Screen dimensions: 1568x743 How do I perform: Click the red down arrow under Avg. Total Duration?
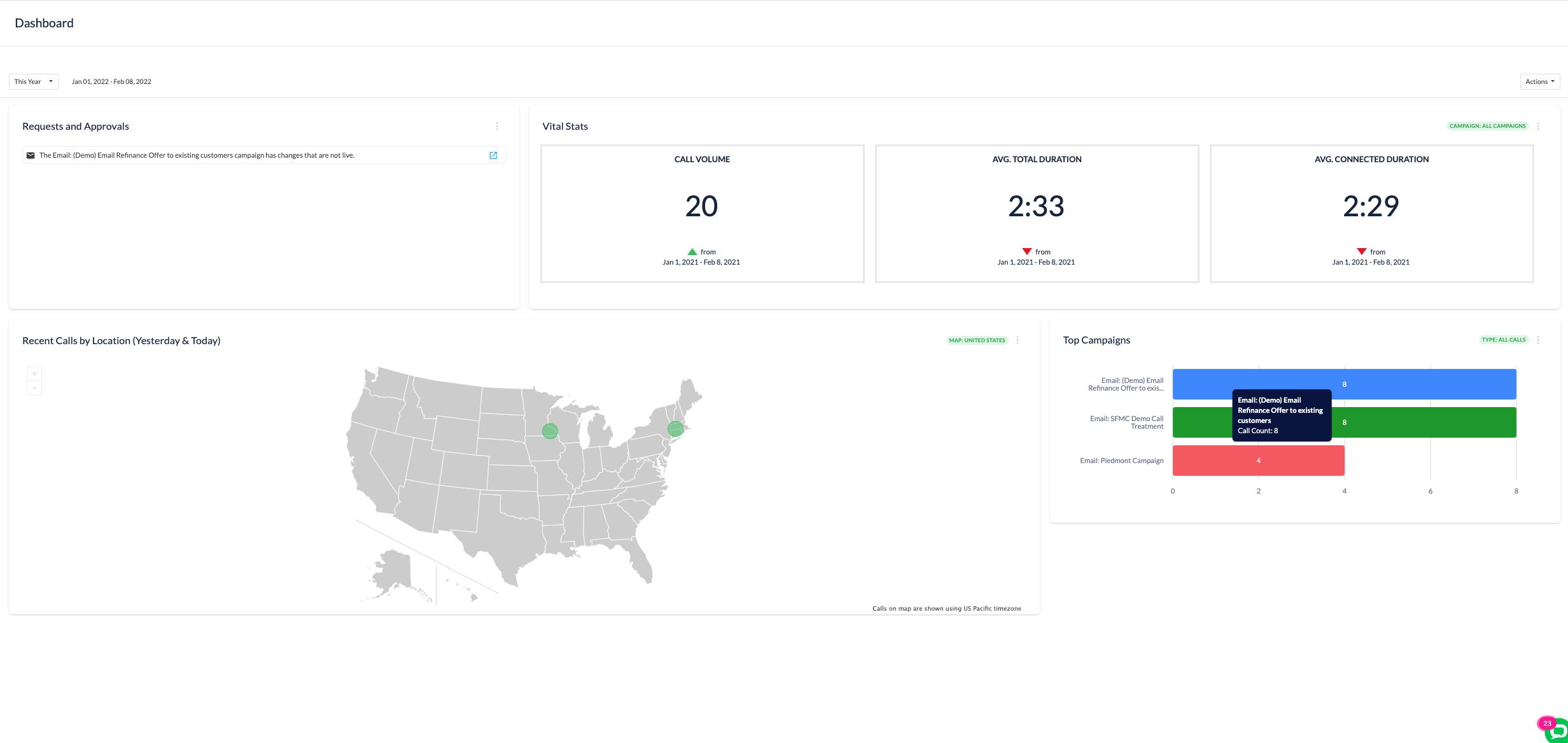coord(1027,252)
